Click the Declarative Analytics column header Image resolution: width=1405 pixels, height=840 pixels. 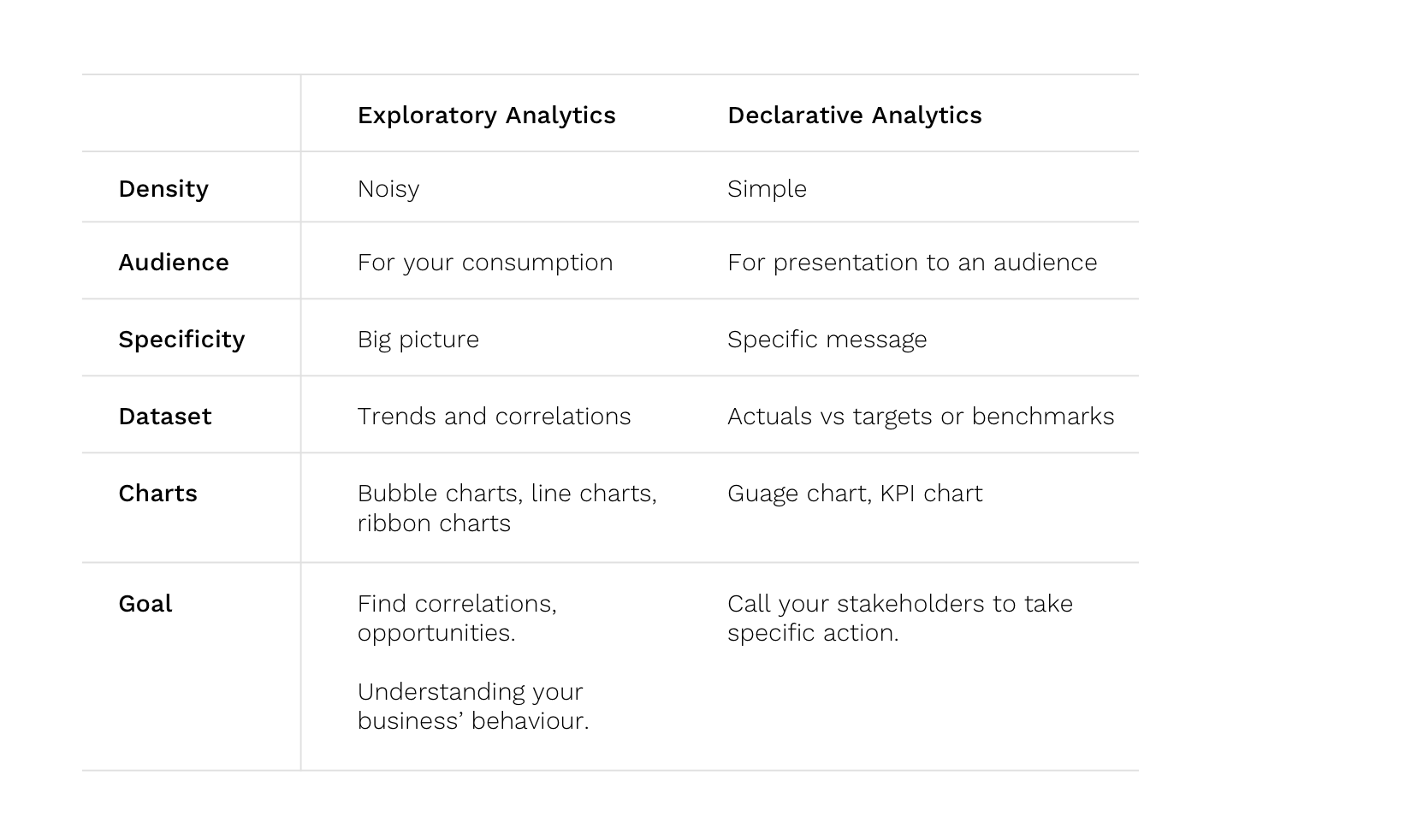854,115
